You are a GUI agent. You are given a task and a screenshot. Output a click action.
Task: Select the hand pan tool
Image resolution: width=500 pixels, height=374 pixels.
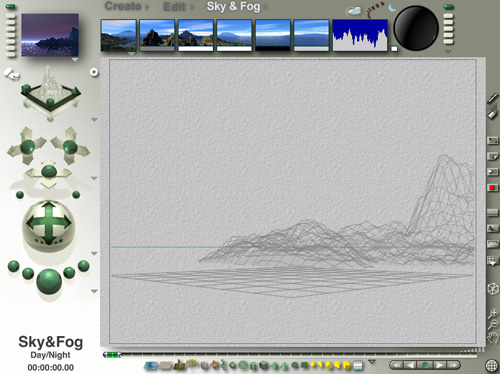pos(493,337)
